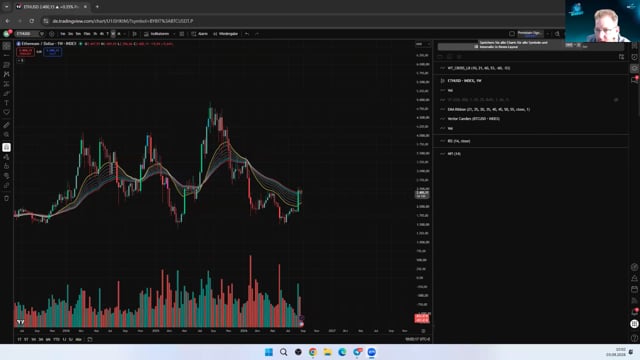This screenshot has width=640, height=360.
Task: Expand the manage layouts dropdown arrow
Action: (x=548, y=34)
